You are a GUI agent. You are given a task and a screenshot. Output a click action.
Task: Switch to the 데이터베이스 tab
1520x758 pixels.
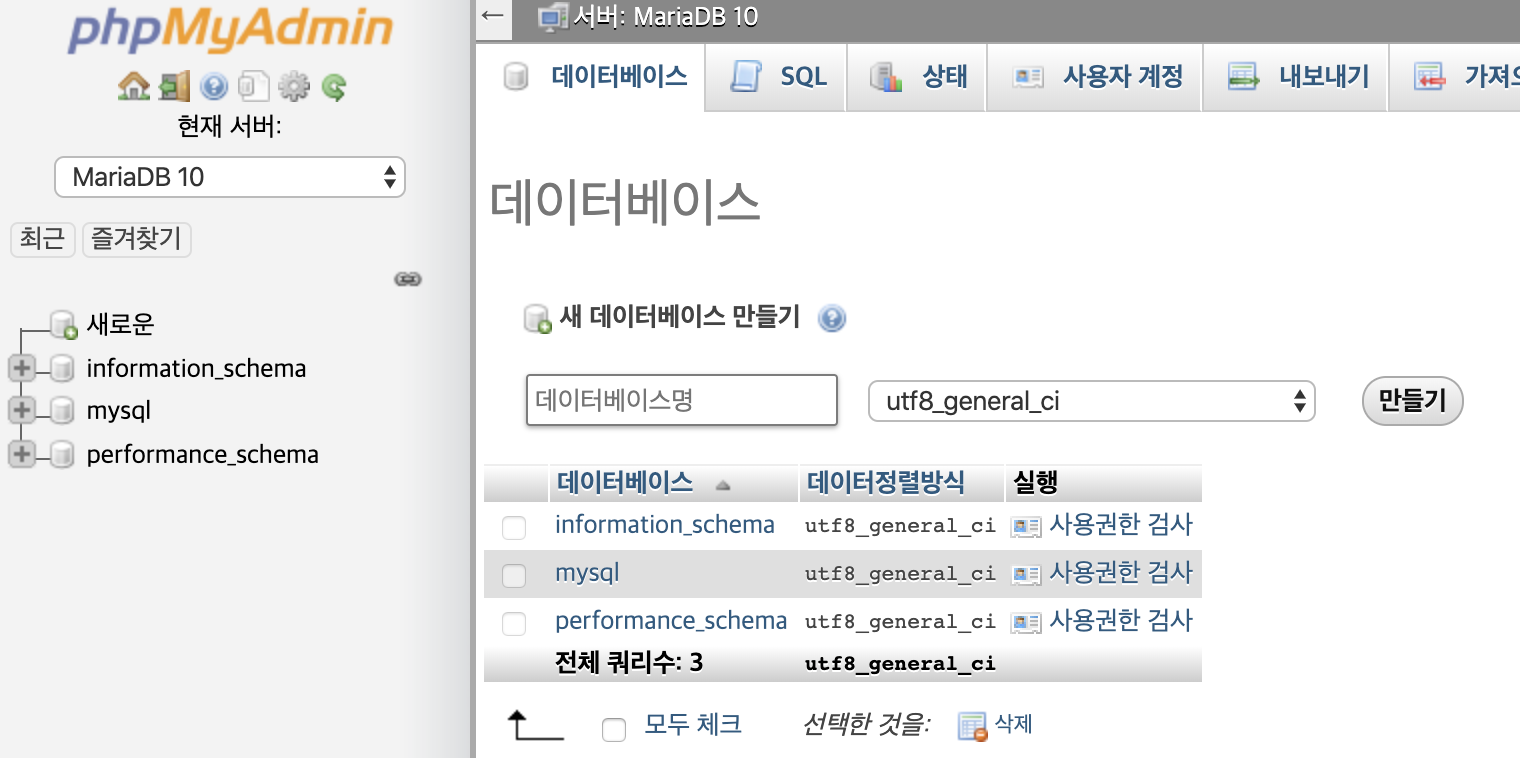point(593,77)
